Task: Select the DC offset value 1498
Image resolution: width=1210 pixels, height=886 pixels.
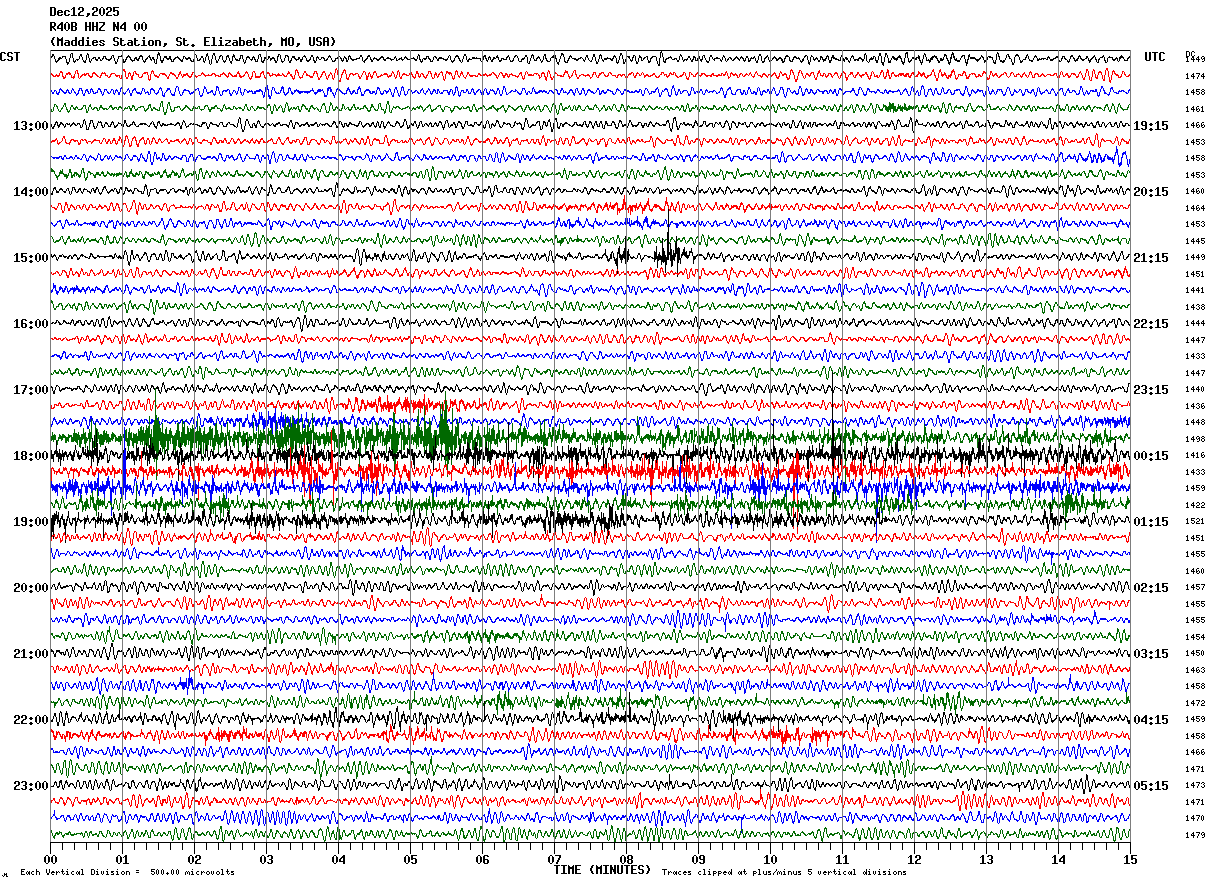Action: pyautogui.click(x=1195, y=439)
